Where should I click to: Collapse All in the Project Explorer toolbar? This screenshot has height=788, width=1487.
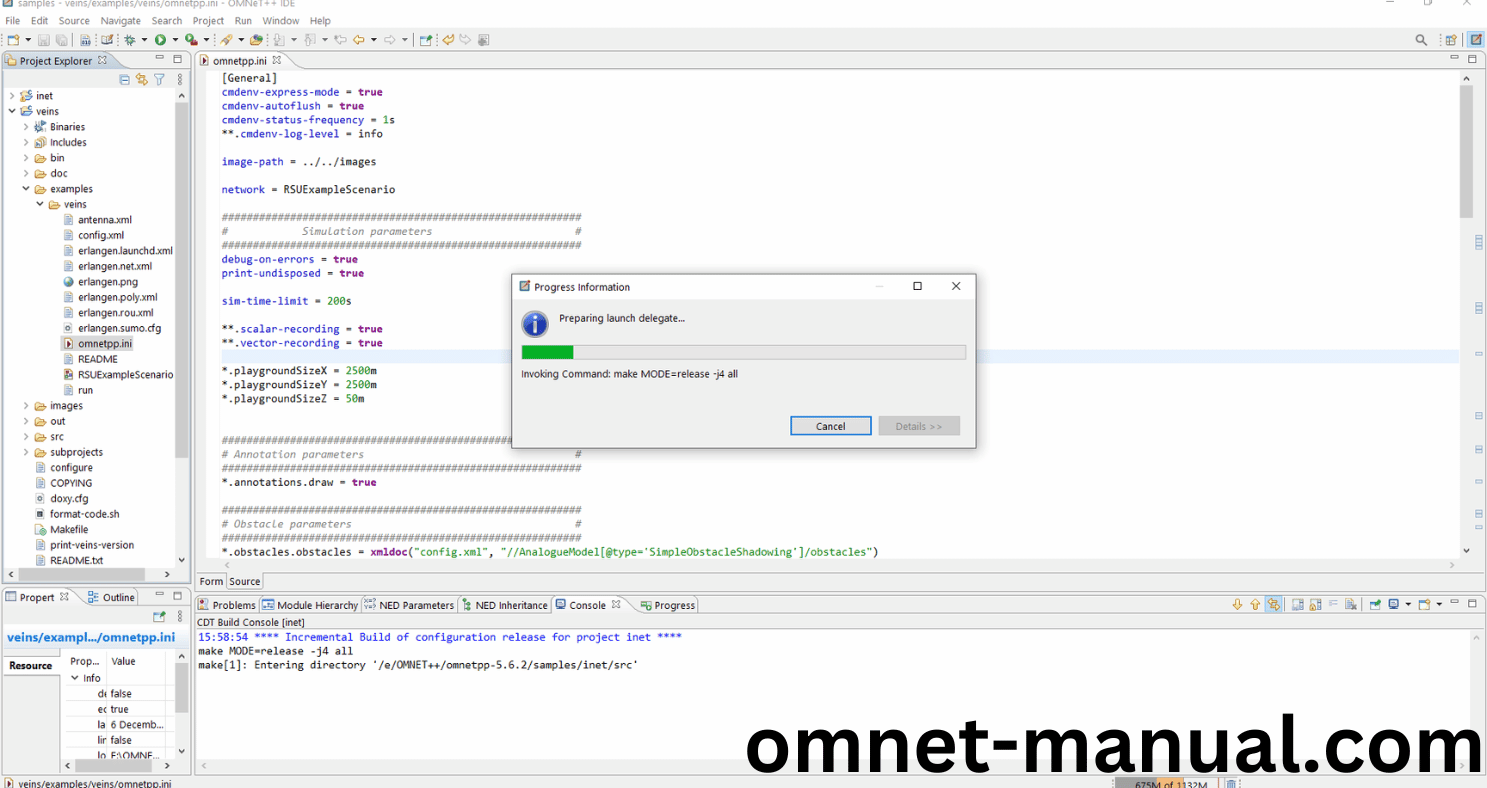(x=125, y=79)
